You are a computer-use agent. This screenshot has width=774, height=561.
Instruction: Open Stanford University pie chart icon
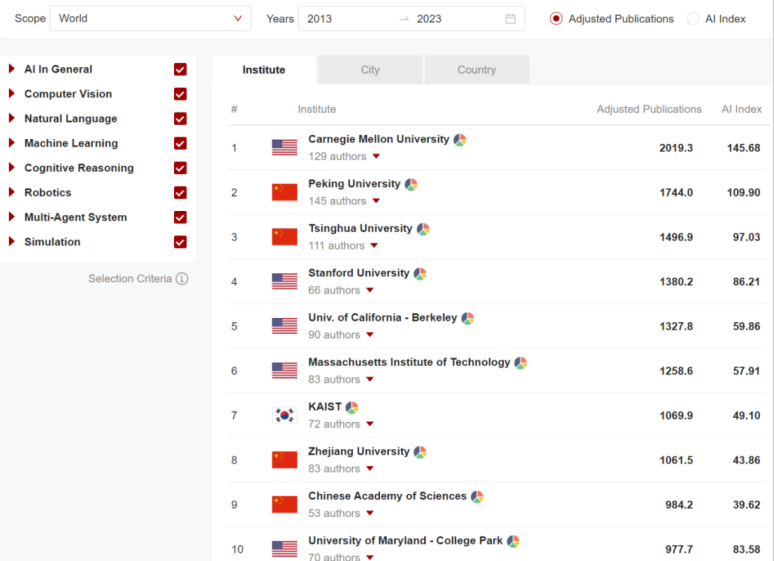point(420,274)
